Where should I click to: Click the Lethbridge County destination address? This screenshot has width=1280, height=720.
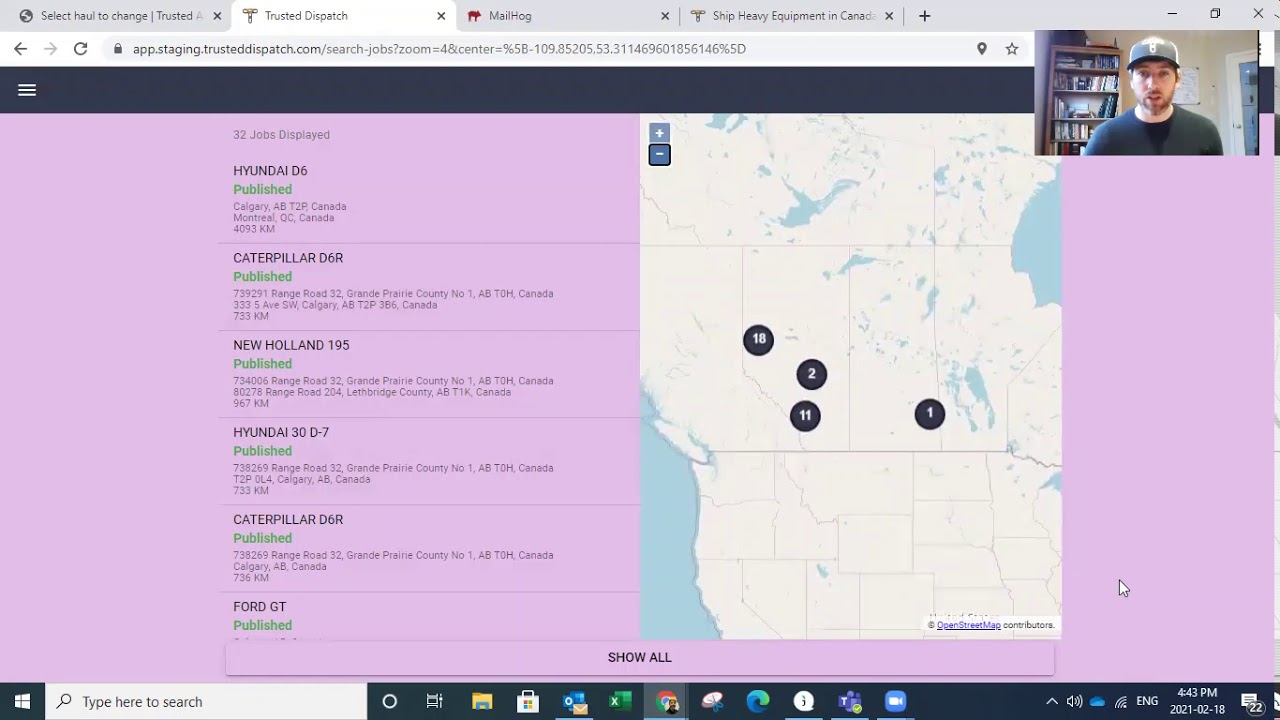372,392
